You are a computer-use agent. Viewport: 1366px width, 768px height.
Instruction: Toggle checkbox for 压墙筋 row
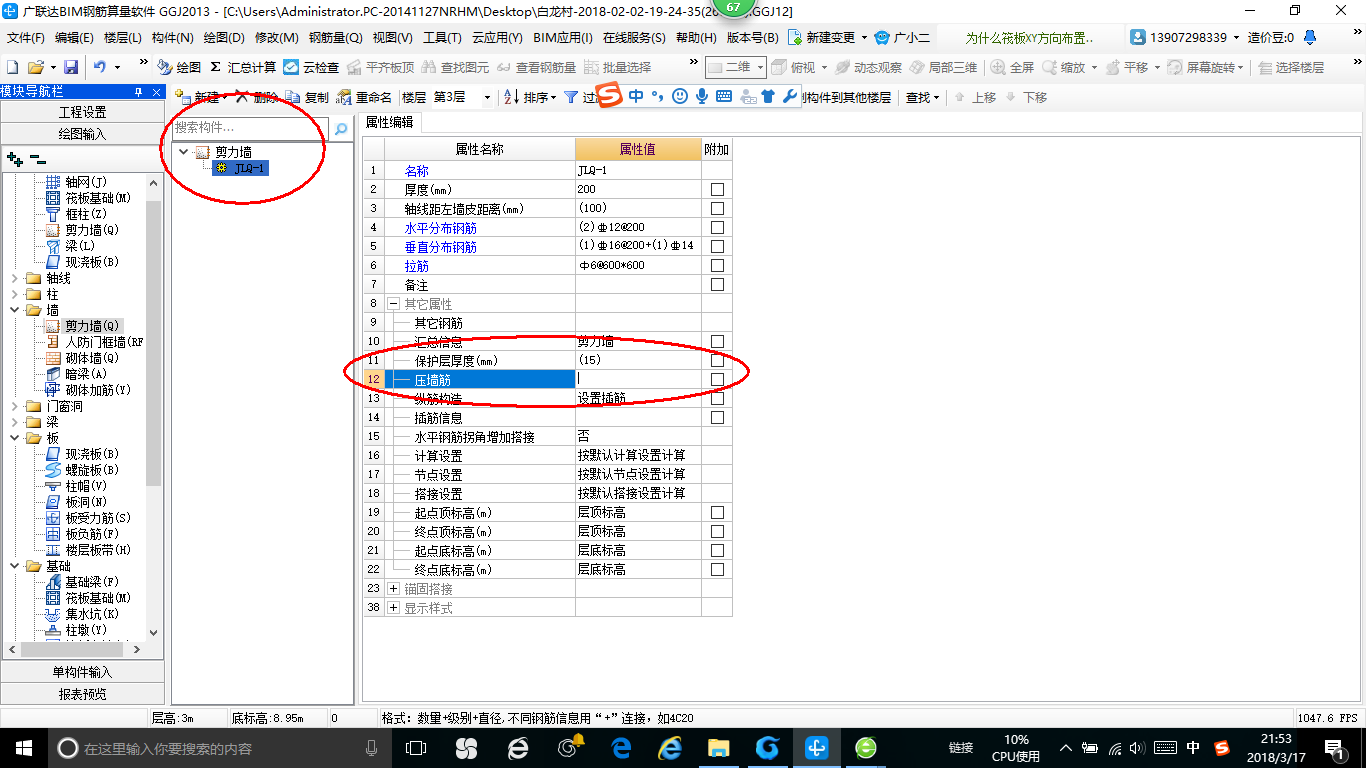(x=717, y=379)
